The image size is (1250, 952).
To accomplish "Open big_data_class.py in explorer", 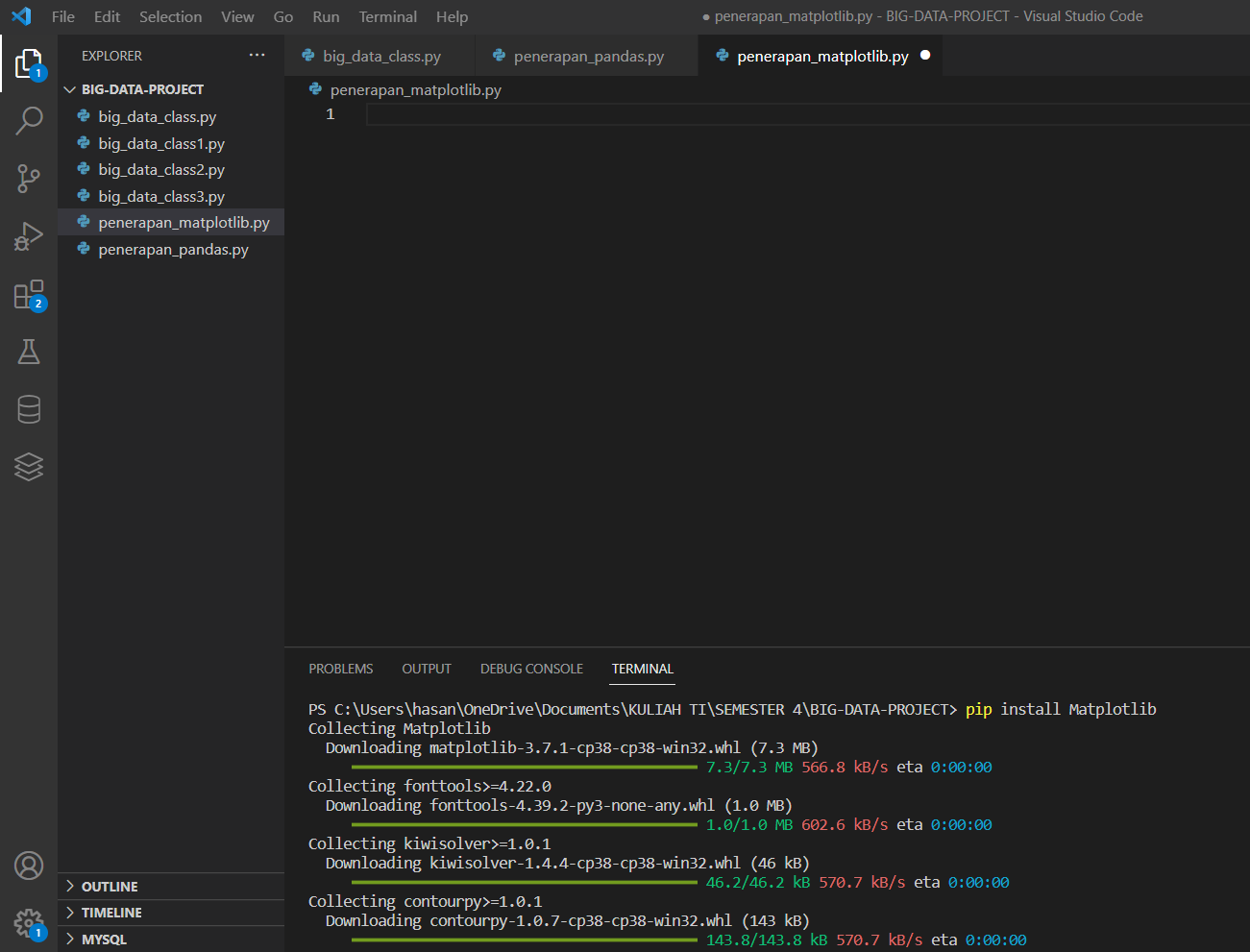I will 171,116.
